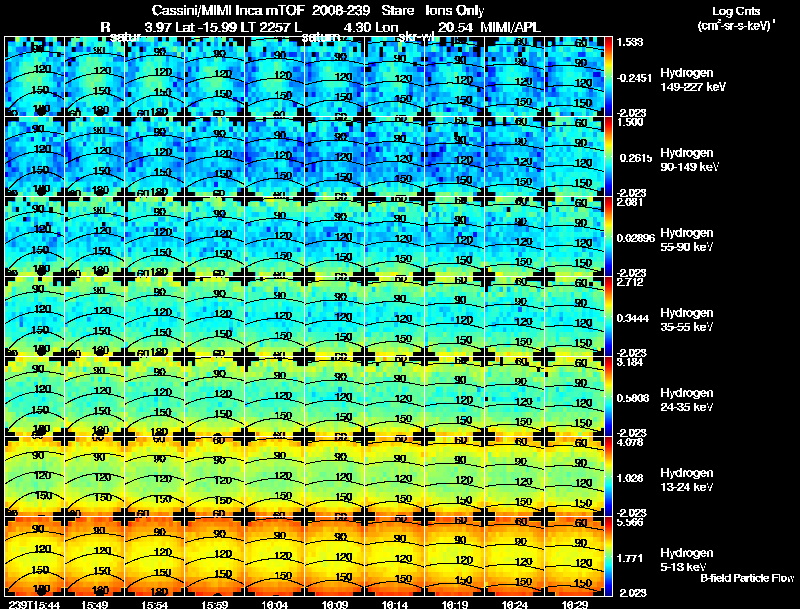The width and height of the screenshot is (800, 609).
Task: Click the time axis label "16:29"
Action: [x=574, y=604]
